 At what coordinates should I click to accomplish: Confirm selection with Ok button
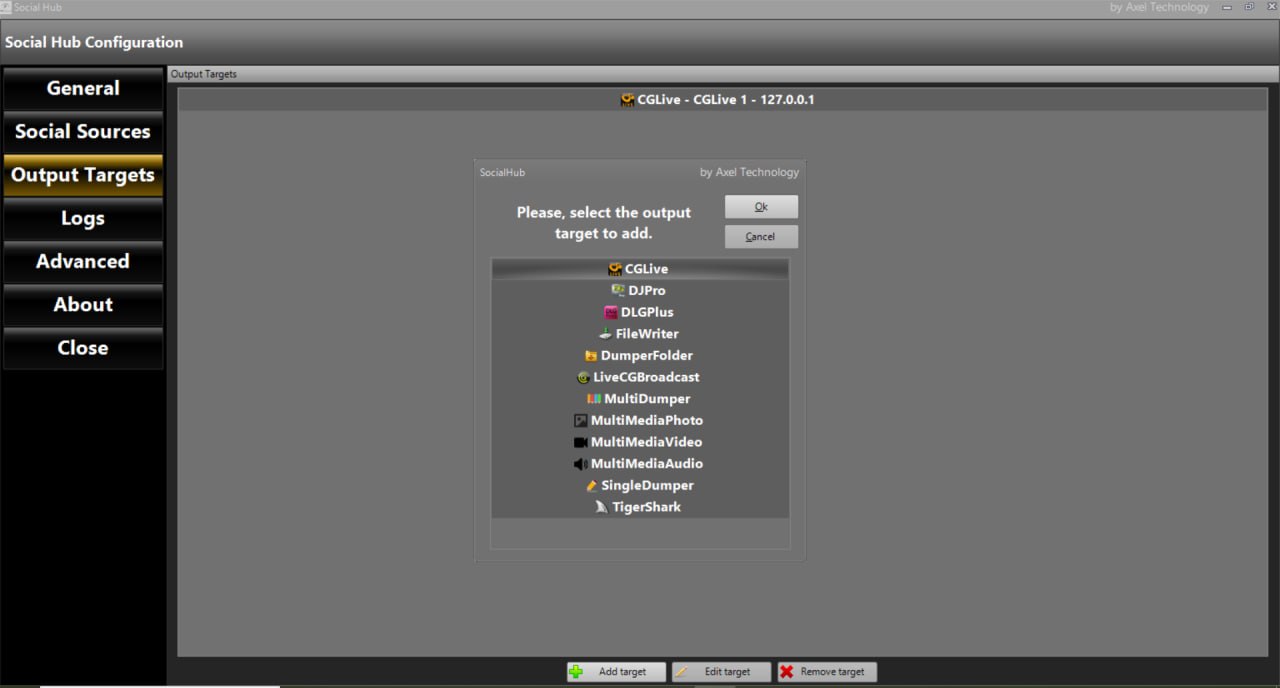761,207
